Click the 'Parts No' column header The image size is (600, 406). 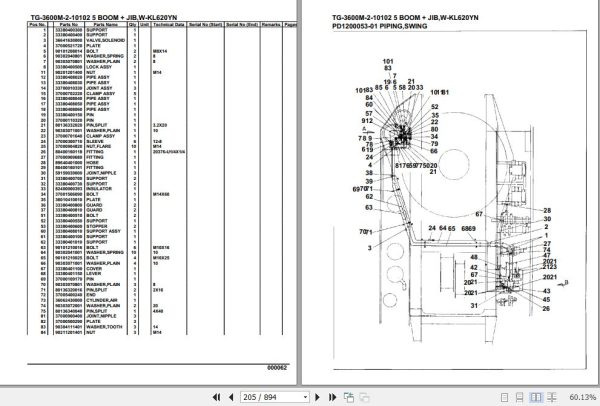(69, 24)
